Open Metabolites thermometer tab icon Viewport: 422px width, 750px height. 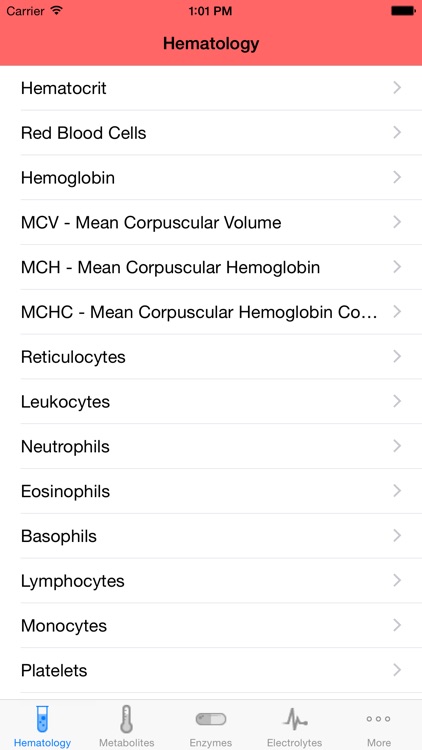(x=126, y=719)
